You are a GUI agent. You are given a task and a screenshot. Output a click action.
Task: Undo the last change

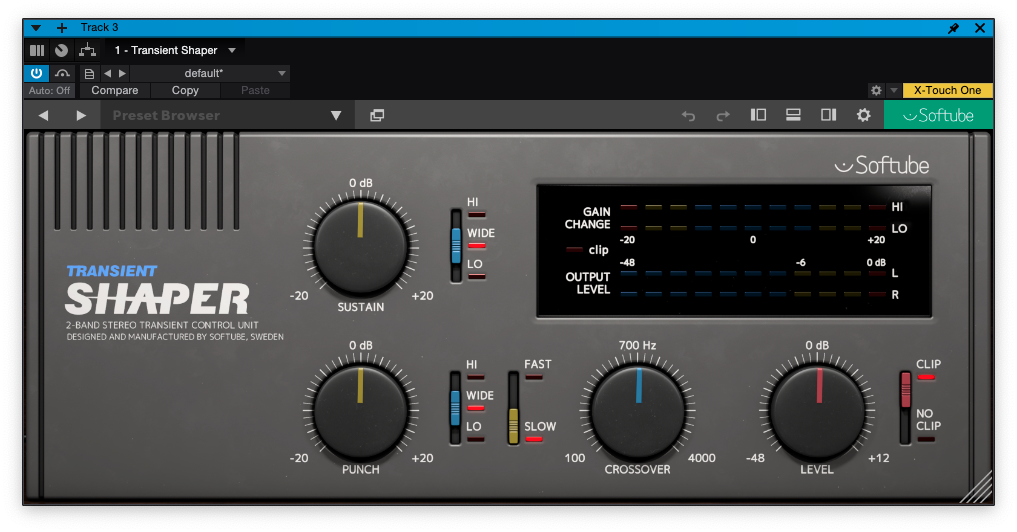(688, 115)
